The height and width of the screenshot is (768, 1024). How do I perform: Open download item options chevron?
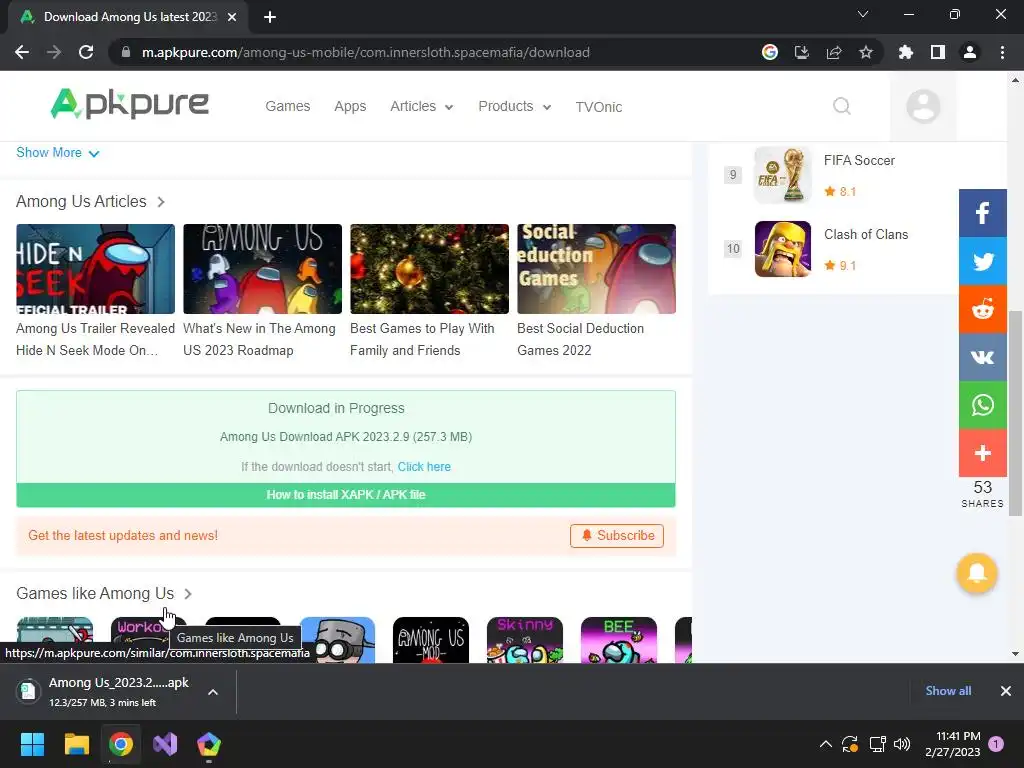pos(213,692)
